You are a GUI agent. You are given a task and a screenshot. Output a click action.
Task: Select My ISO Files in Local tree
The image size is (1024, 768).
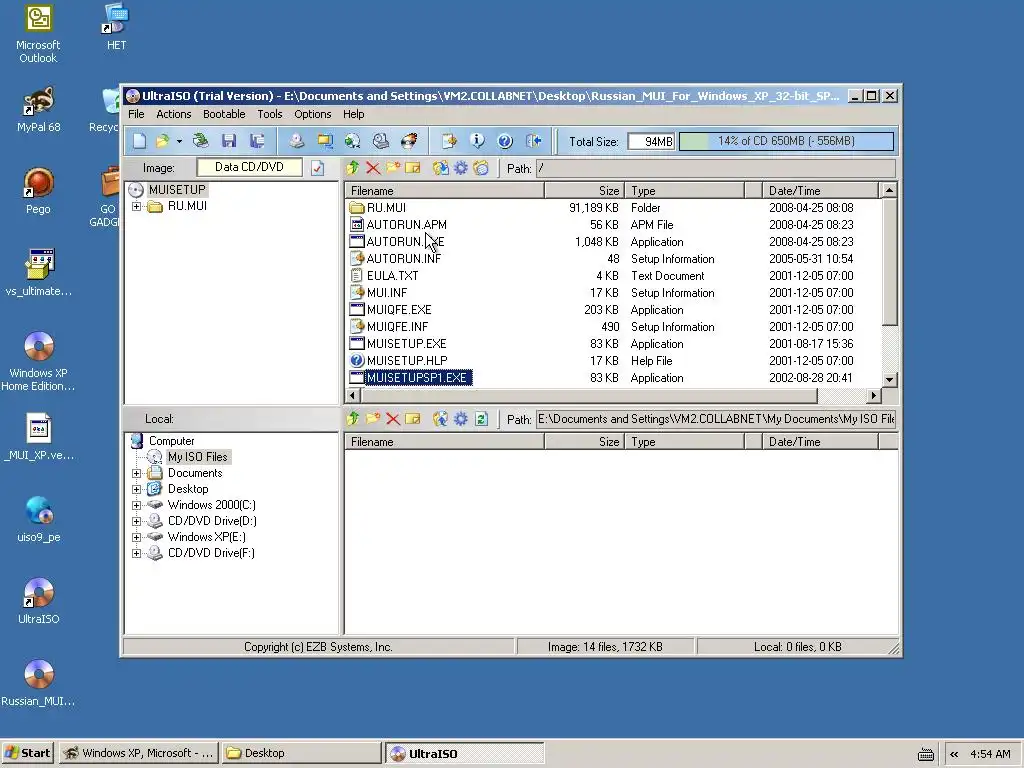197,457
